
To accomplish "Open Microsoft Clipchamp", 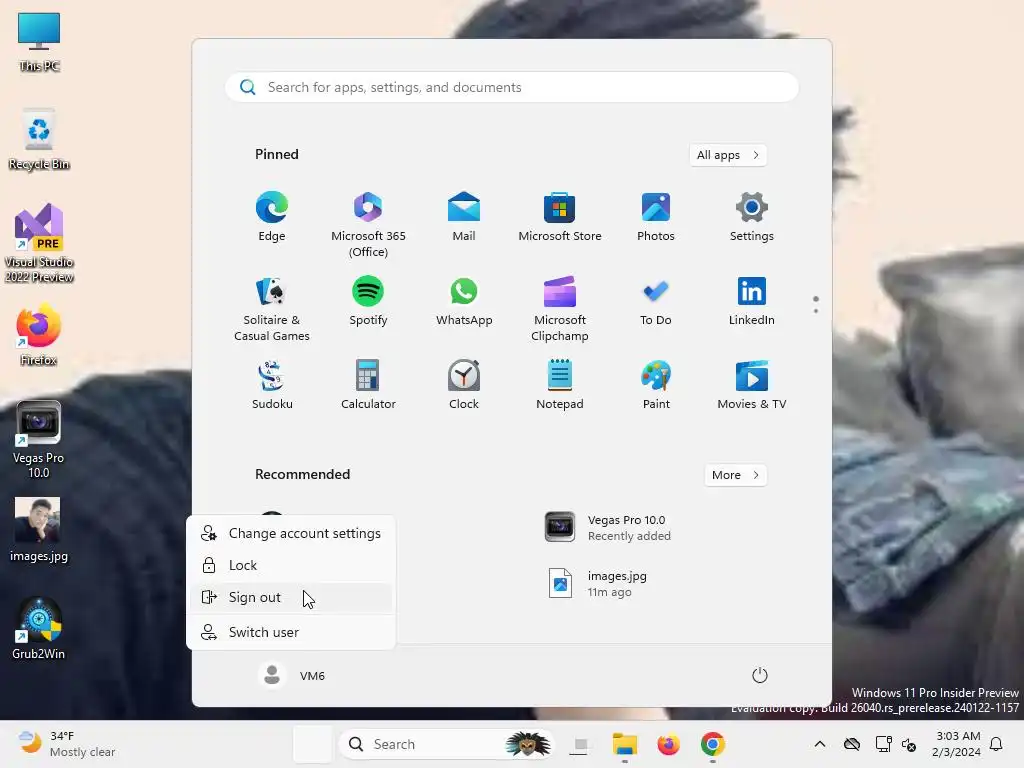I will pyautogui.click(x=560, y=309).
